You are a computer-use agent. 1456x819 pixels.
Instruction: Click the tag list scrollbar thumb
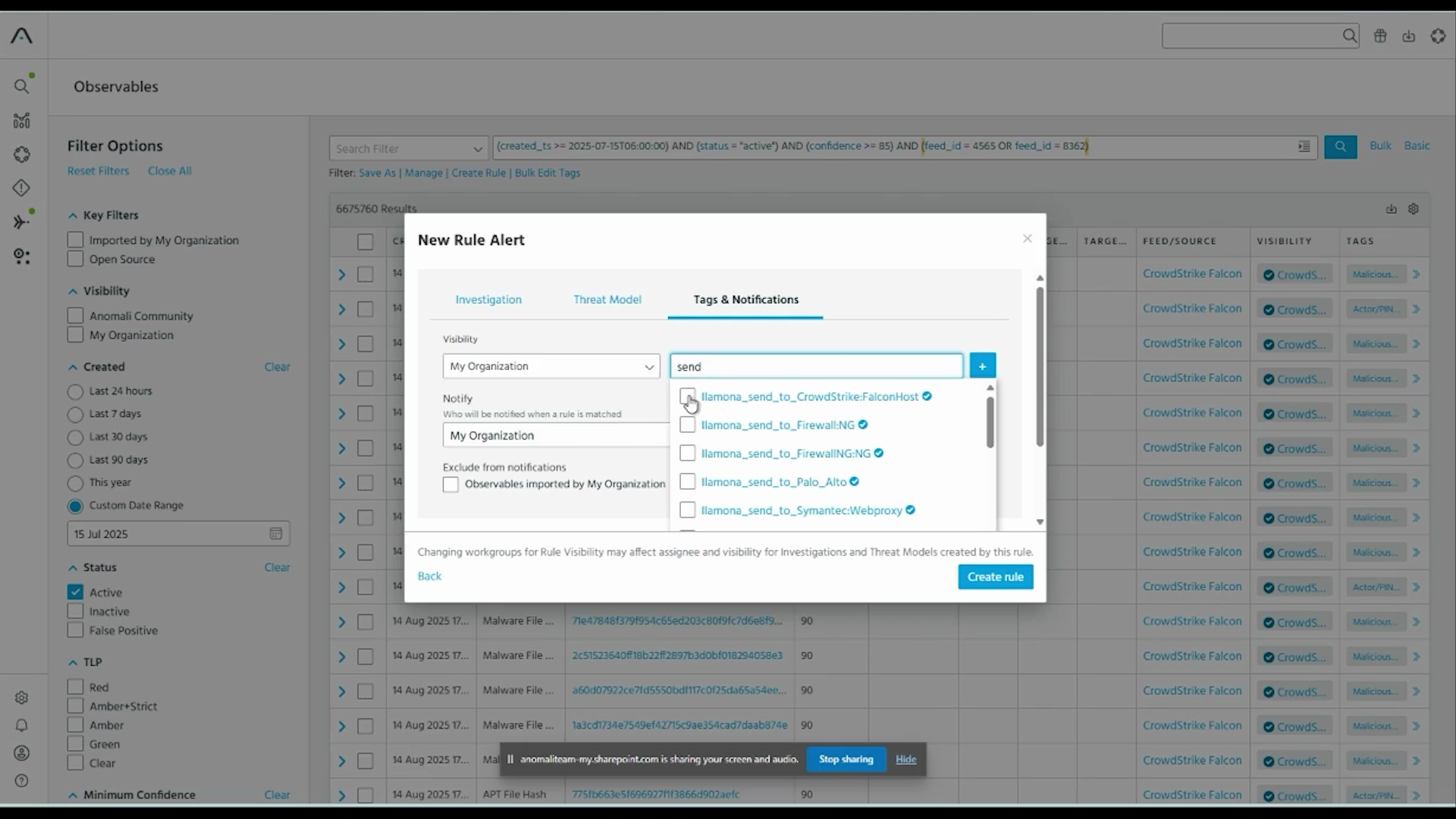990,422
